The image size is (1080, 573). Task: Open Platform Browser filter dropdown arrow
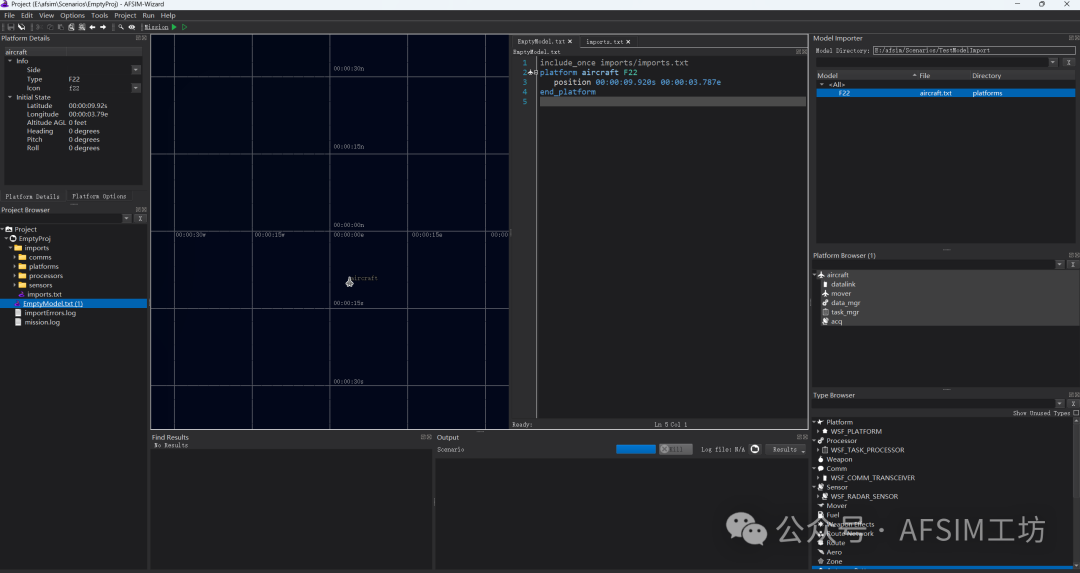pyautogui.click(x=1060, y=264)
